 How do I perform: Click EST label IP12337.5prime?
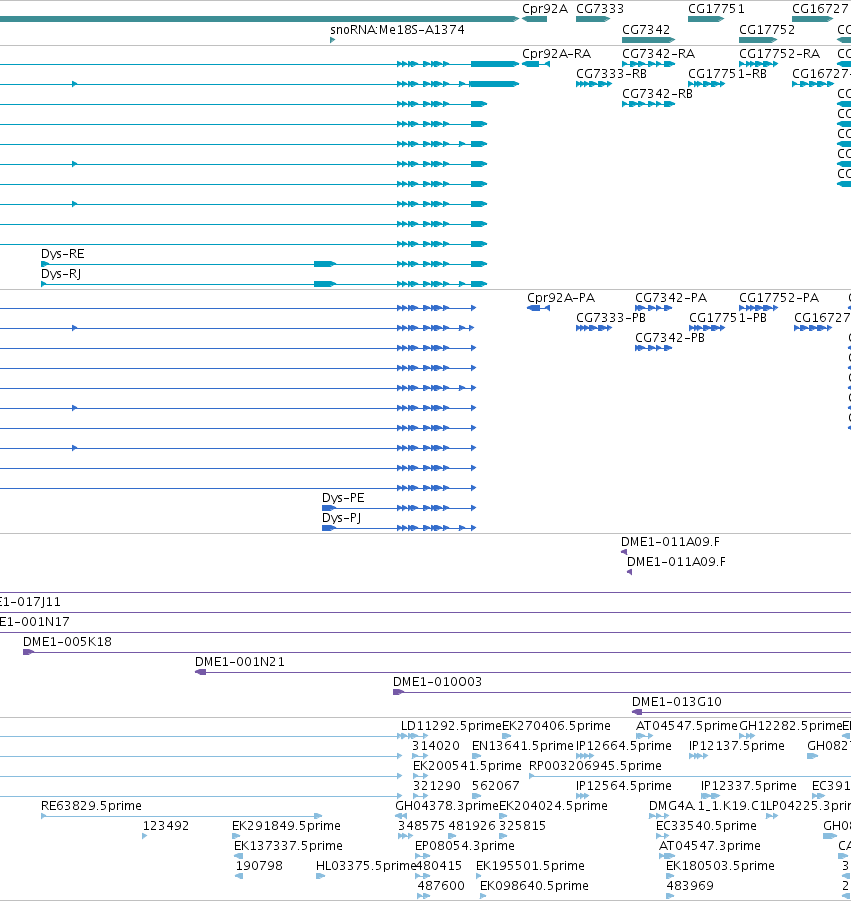point(749,786)
